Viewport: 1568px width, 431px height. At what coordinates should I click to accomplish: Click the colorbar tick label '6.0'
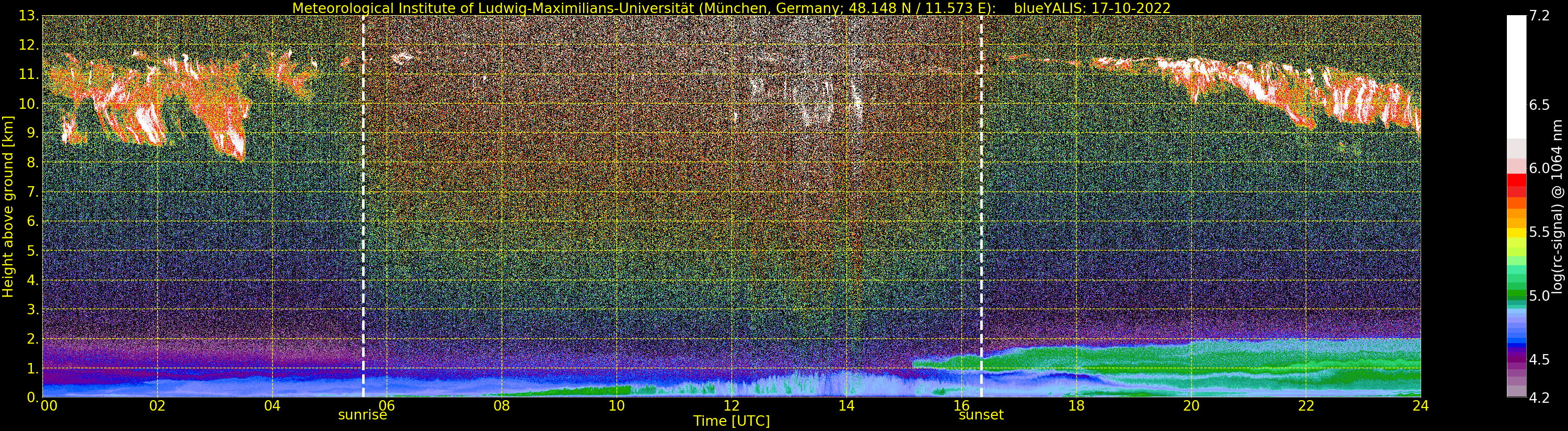click(x=1539, y=168)
